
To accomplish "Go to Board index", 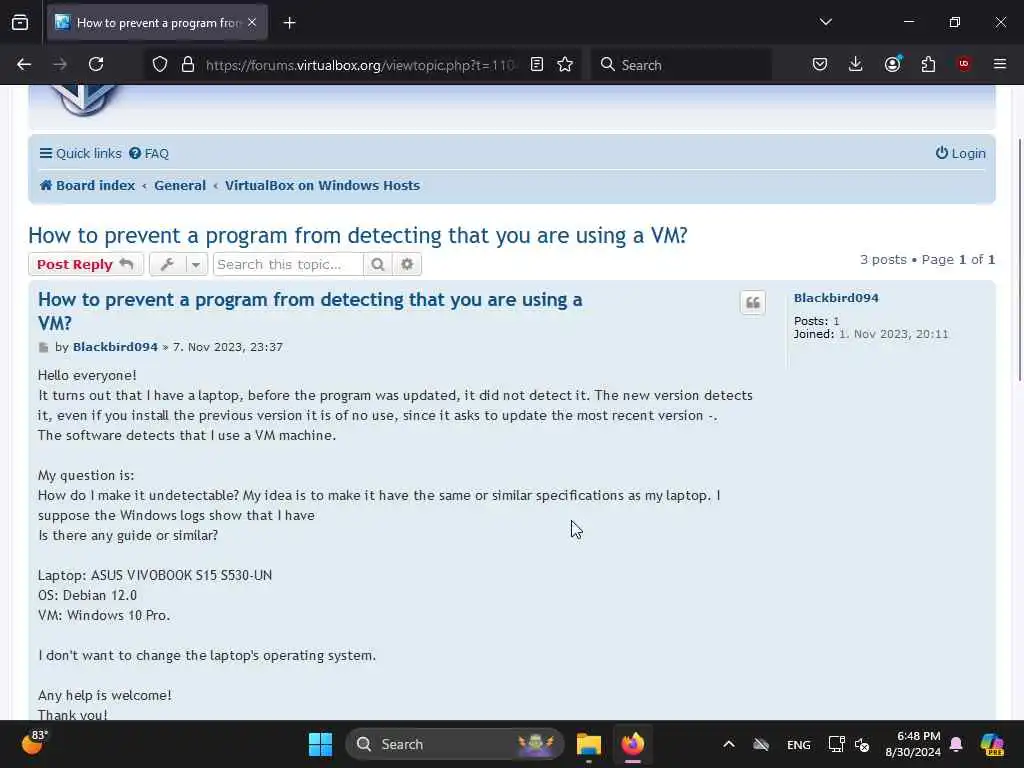I will click(x=88, y=185).
